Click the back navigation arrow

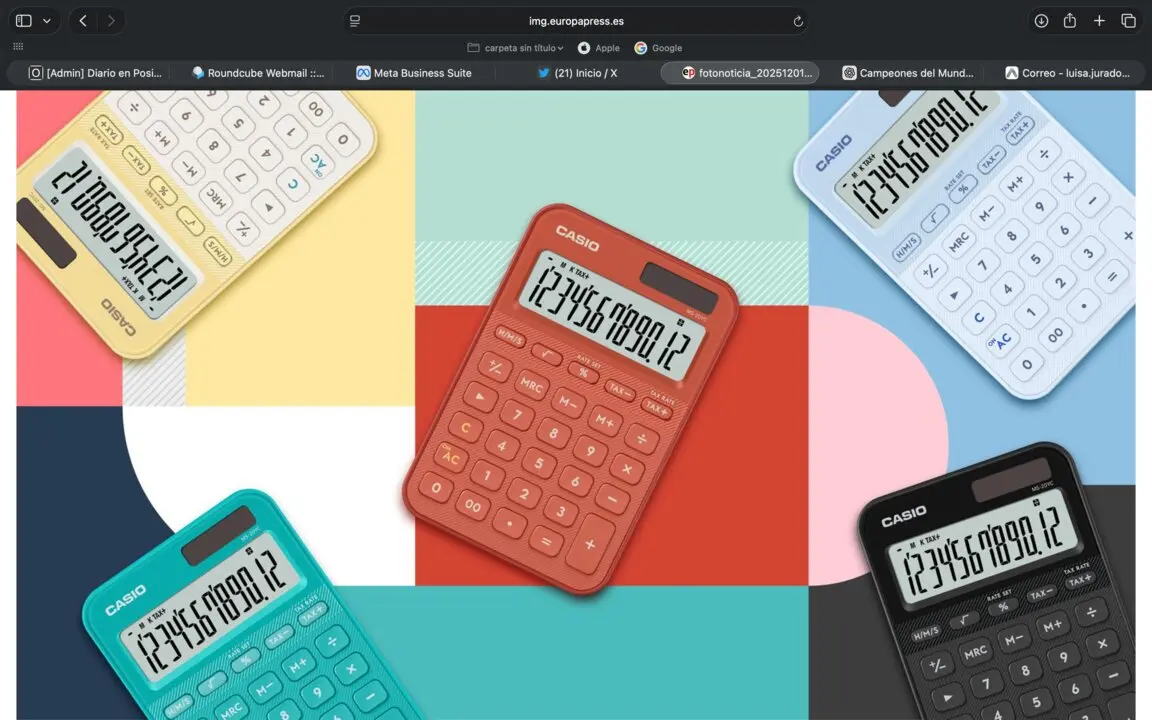[83, 20]
